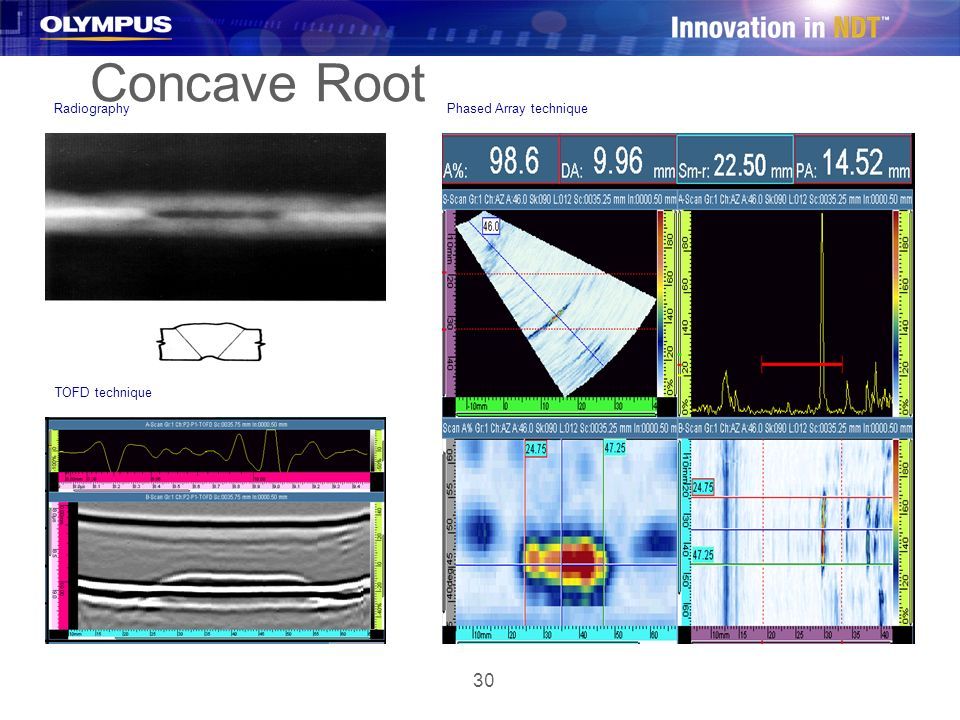Click the phased array A-Scan title bar
The width and height of the screenshot is (960, 720).
(795, 200)
